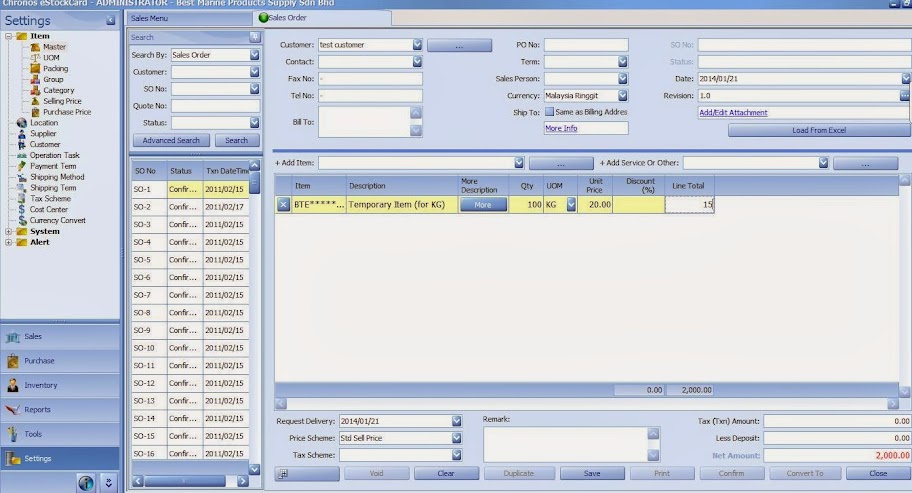Open the Tools module icon
The width and height of the screenshot is (912, 493).
13,434
